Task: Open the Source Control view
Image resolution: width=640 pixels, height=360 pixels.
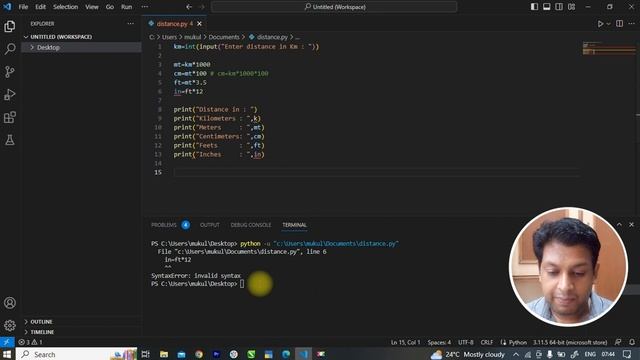Action: click(x=10, y=72)
